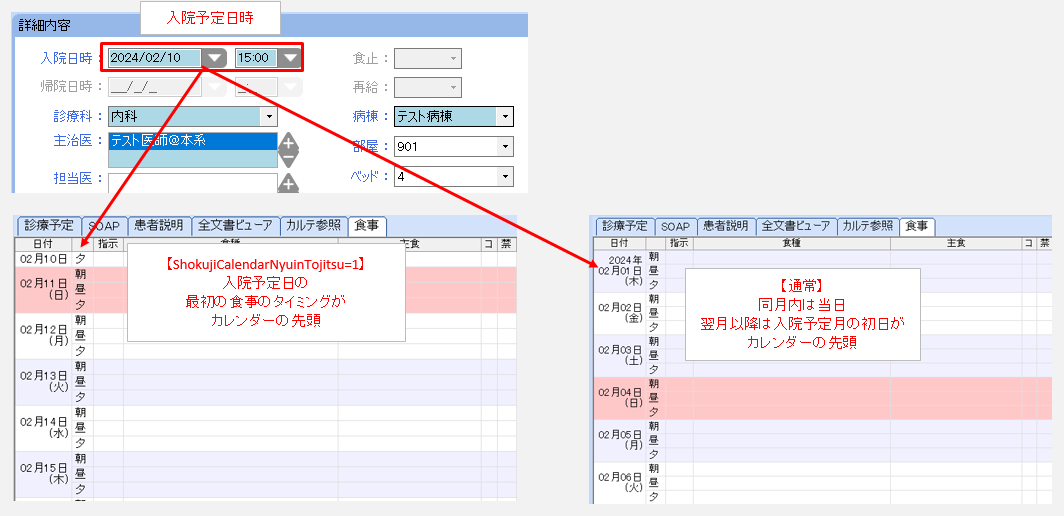Open the ベッド dropdown showing 4
This screenshot has width=1064, height=516.
[x=506, y=177]
